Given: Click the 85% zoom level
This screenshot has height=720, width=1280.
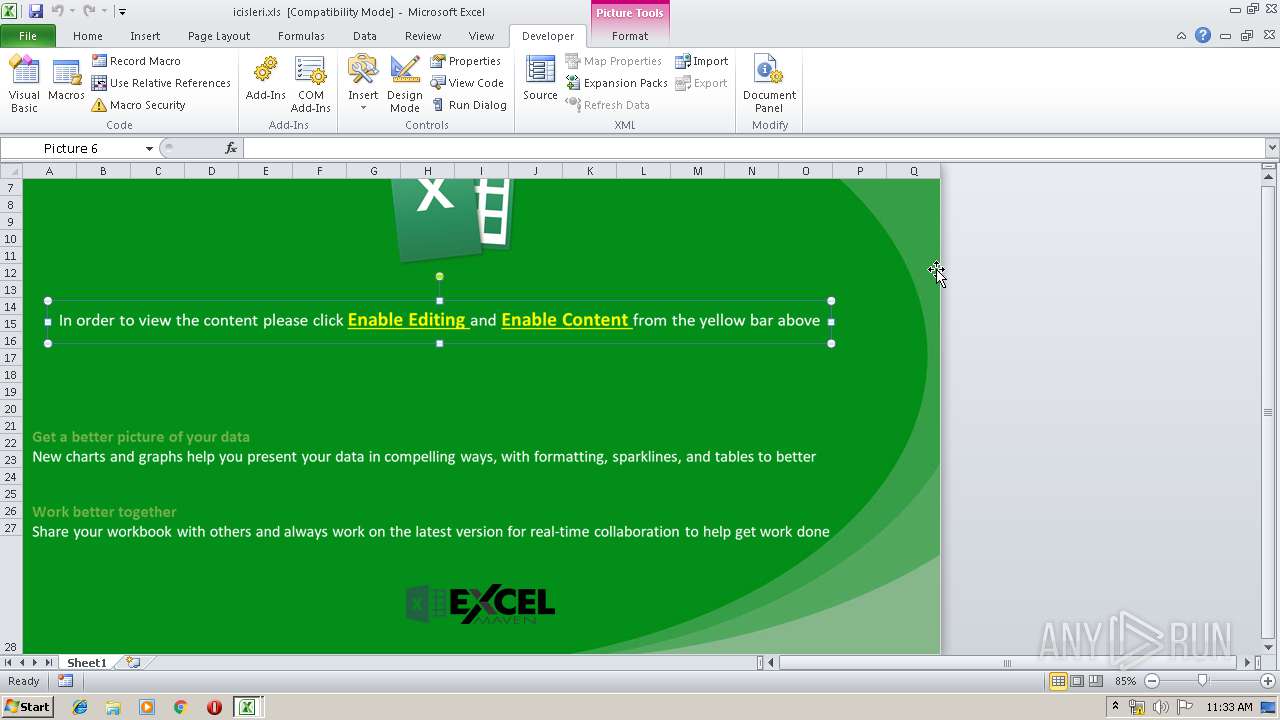Looking at the screenshot, I should 1125,681.
